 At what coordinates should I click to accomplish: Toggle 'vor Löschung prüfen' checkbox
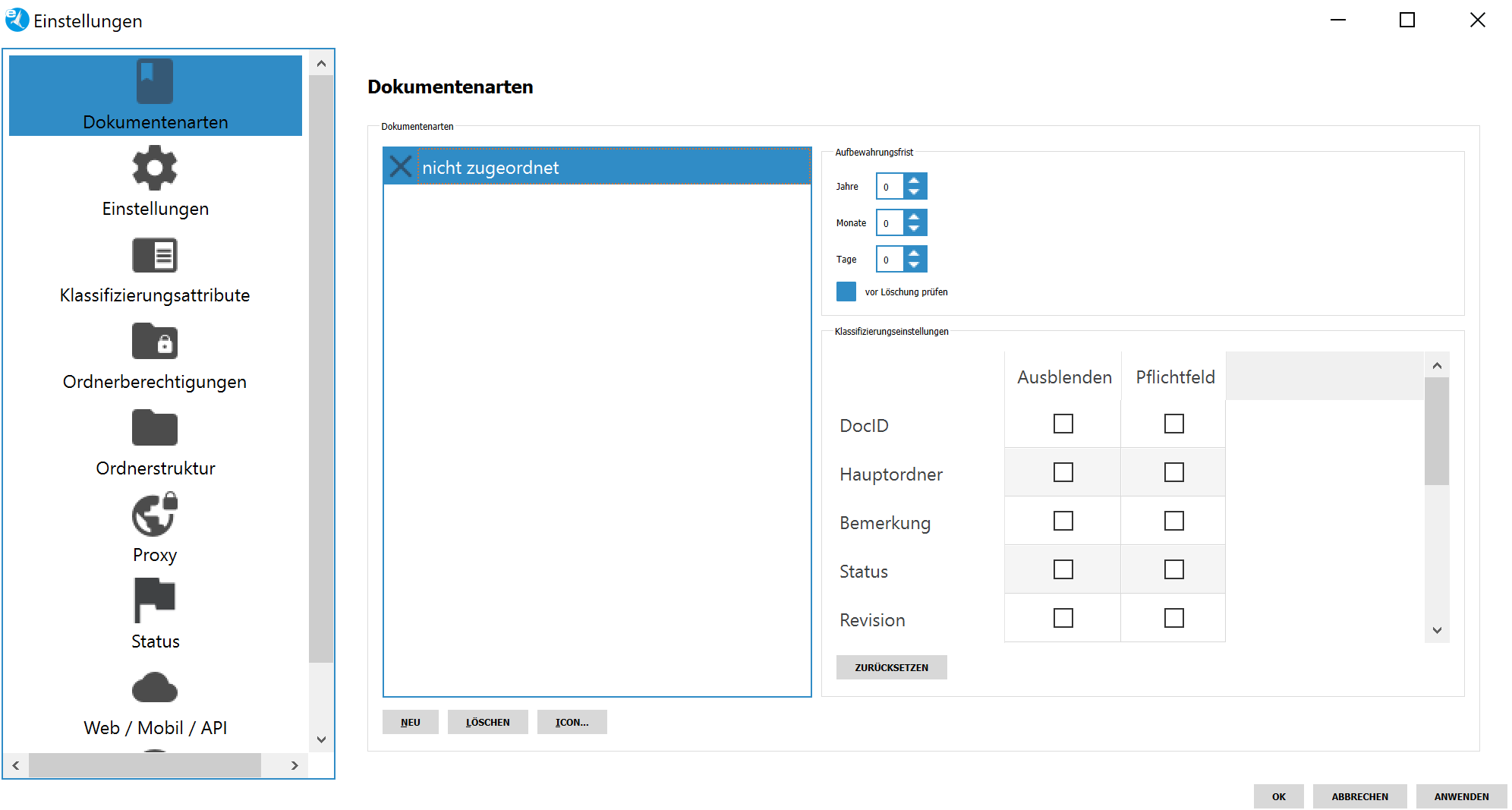pos(846,292)
